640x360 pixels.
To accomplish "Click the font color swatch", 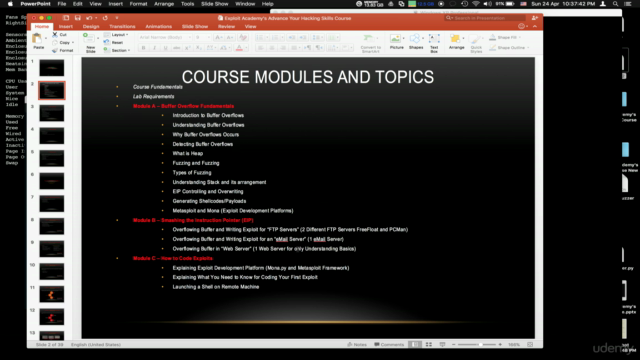I will [x=239, y=48].
